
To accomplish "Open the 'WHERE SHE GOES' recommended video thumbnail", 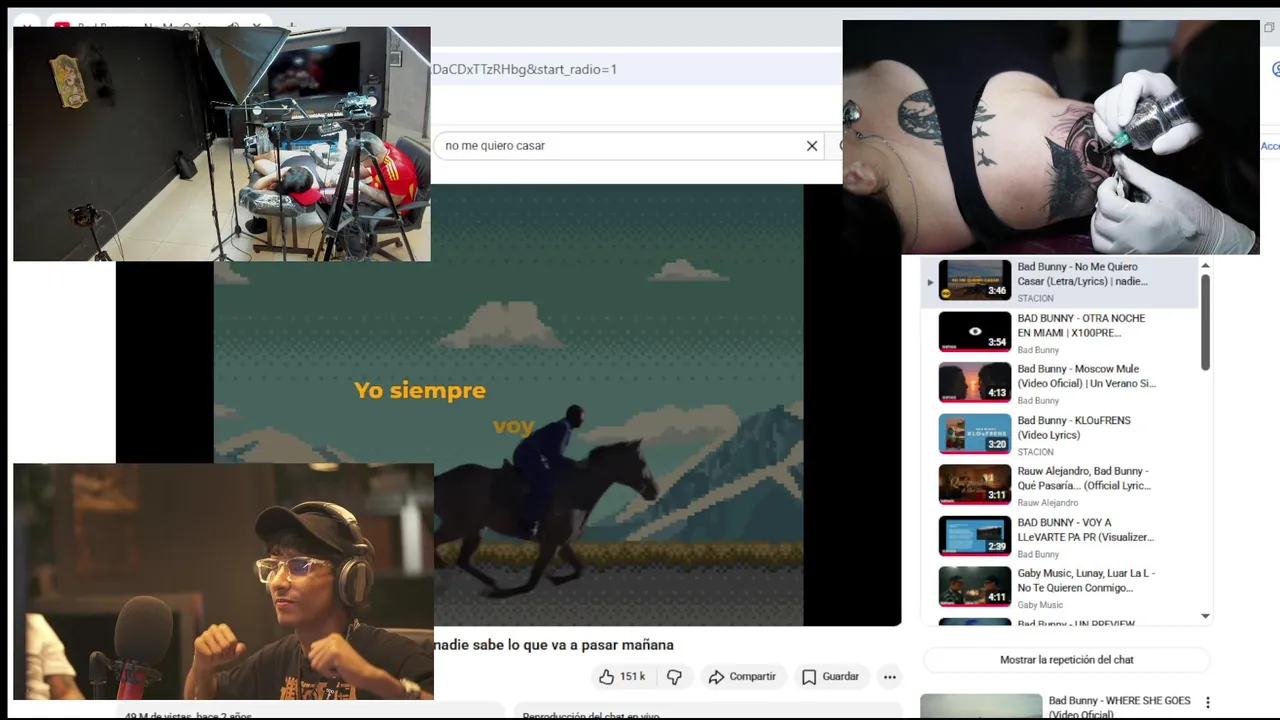I will pyautogui.click(x=981, y=706).
